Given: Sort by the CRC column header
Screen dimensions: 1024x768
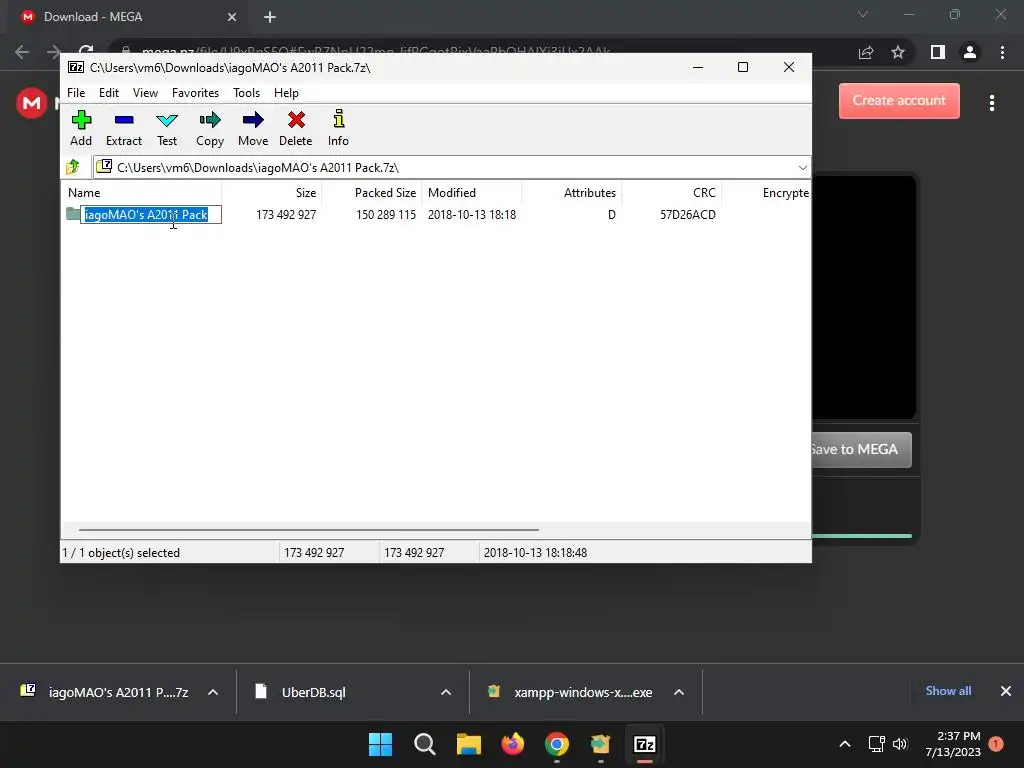Looking at the screenshot, I should [671, 193].
